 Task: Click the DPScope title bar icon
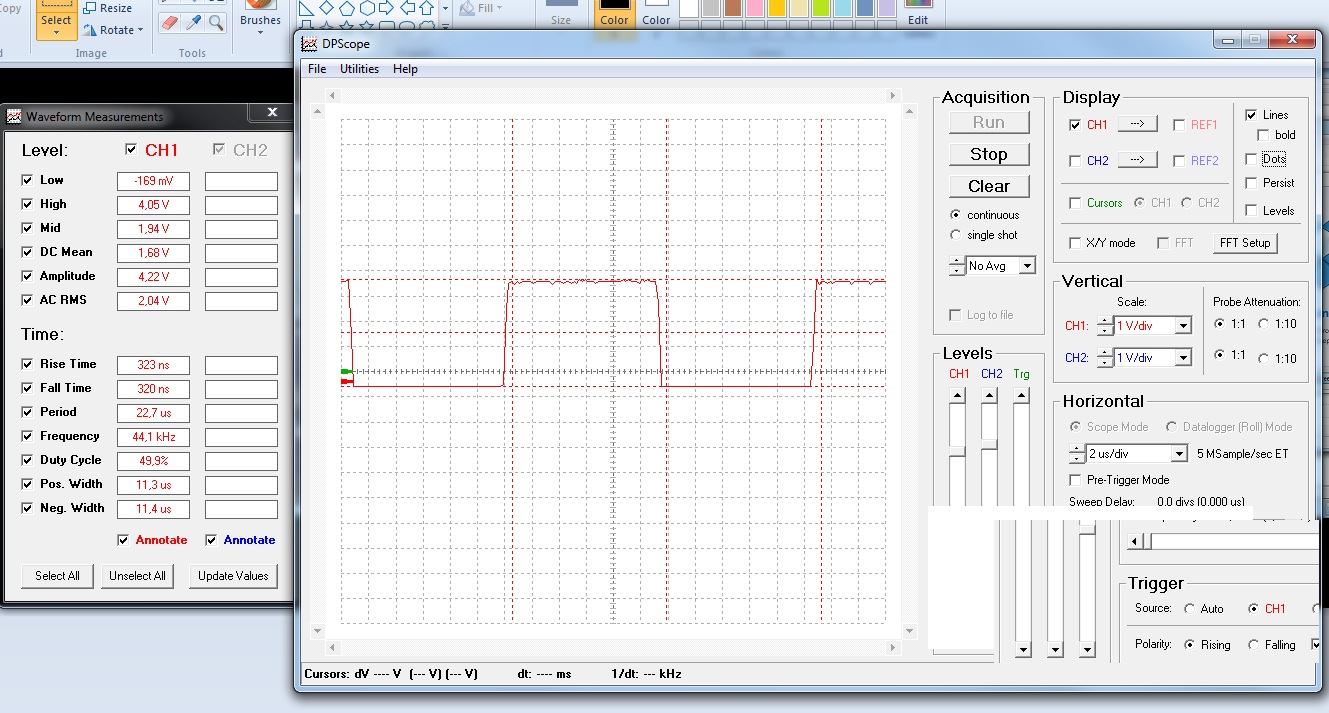click(x=309, y=44)
